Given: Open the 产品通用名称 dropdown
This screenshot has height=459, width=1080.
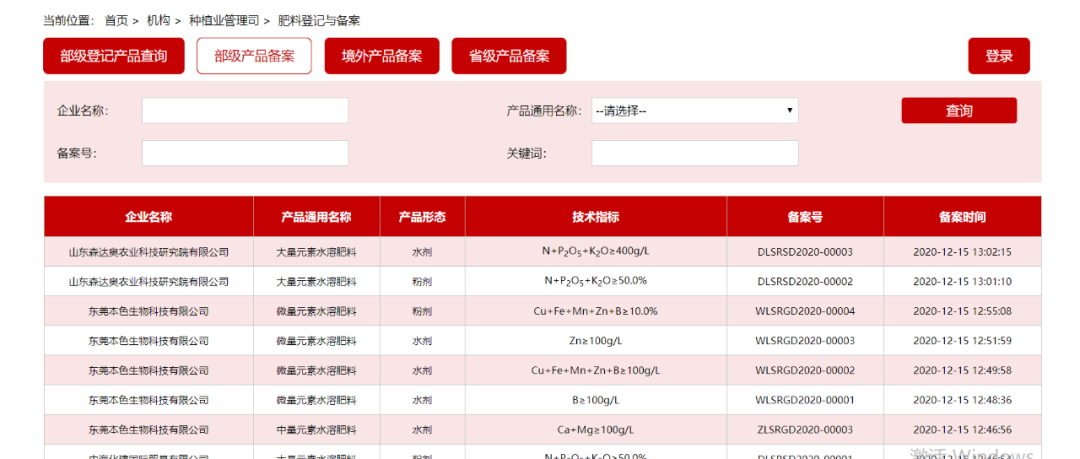Looking at the screenshot, I should pyautogui.click(x=694, y=111).
